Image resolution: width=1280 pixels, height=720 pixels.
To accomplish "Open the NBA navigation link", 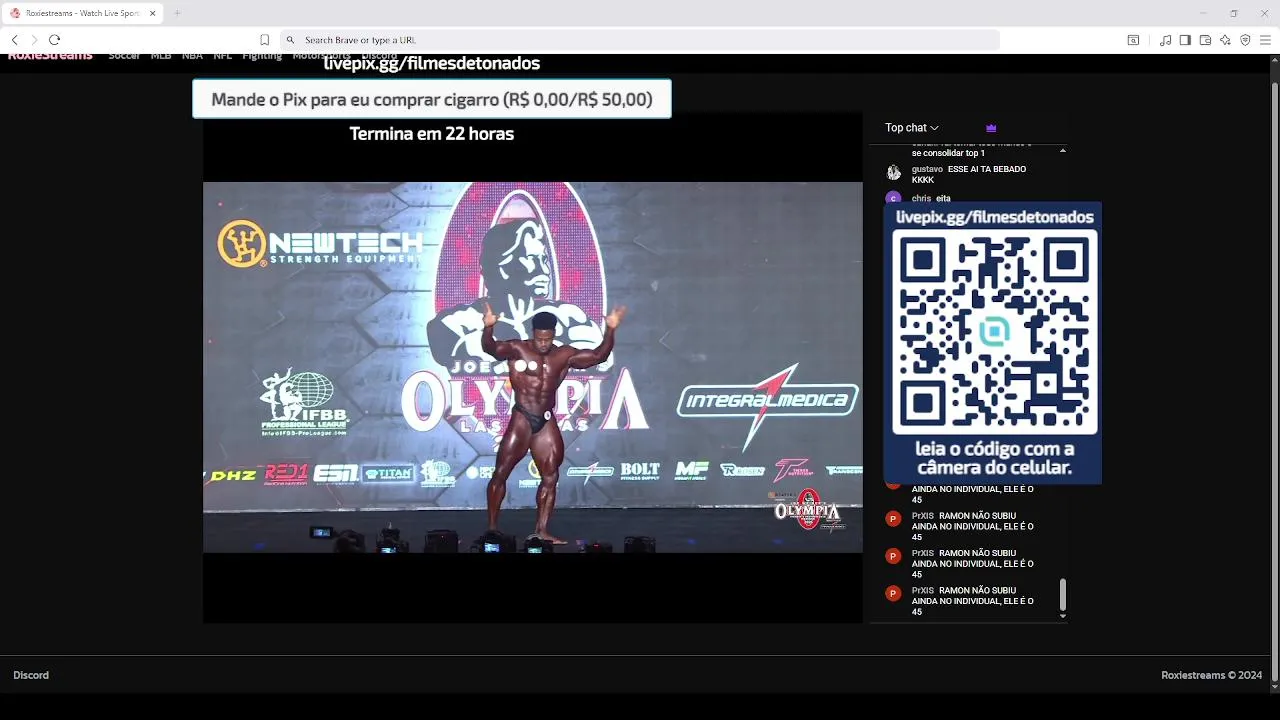I will (x=192, y=56).
